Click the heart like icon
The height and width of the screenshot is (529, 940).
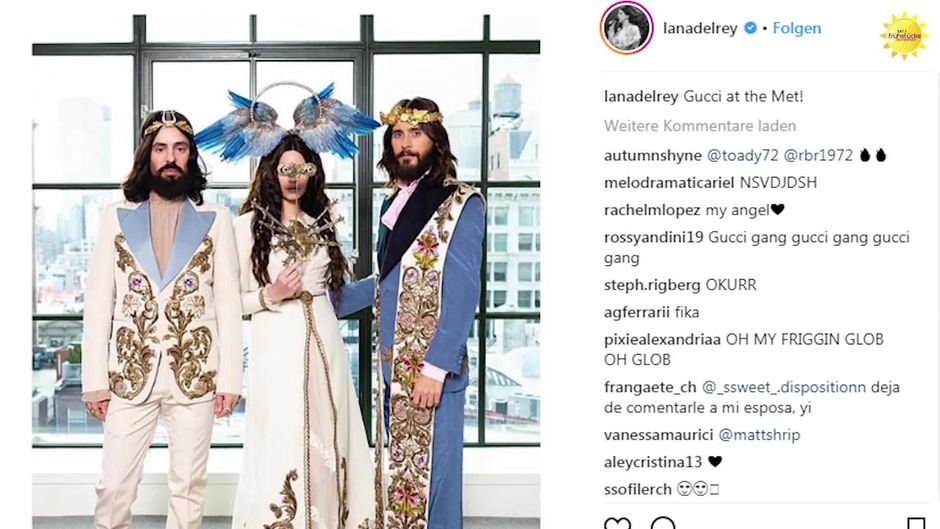617,523
